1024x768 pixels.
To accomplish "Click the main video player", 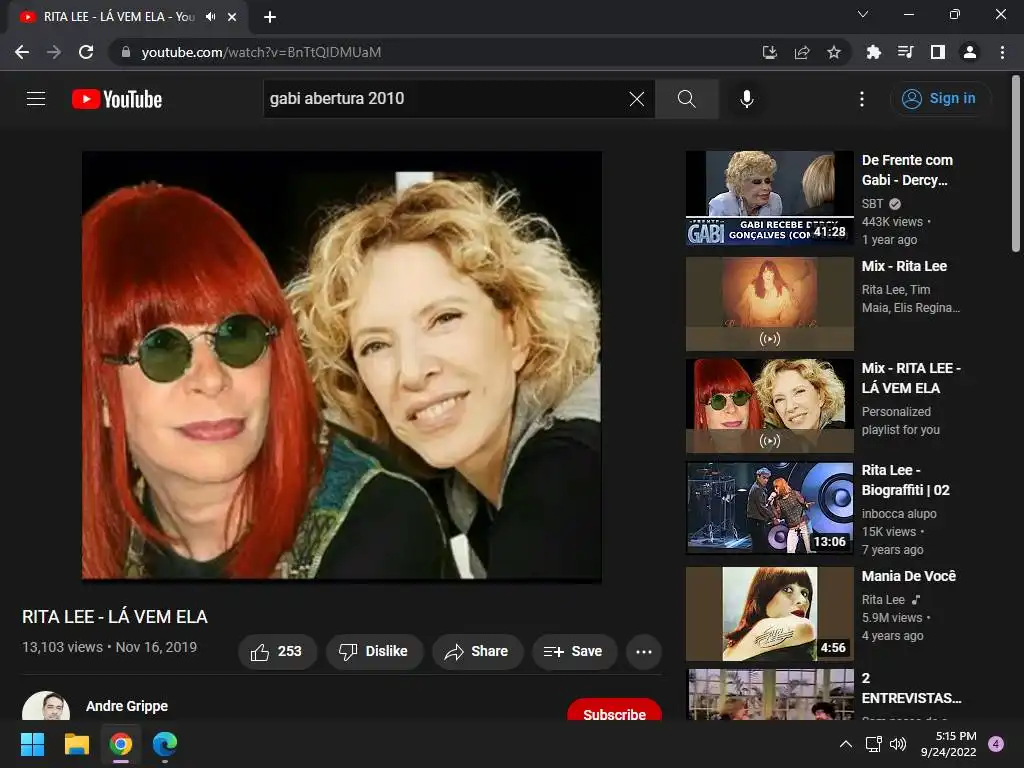I will (342, 366).
